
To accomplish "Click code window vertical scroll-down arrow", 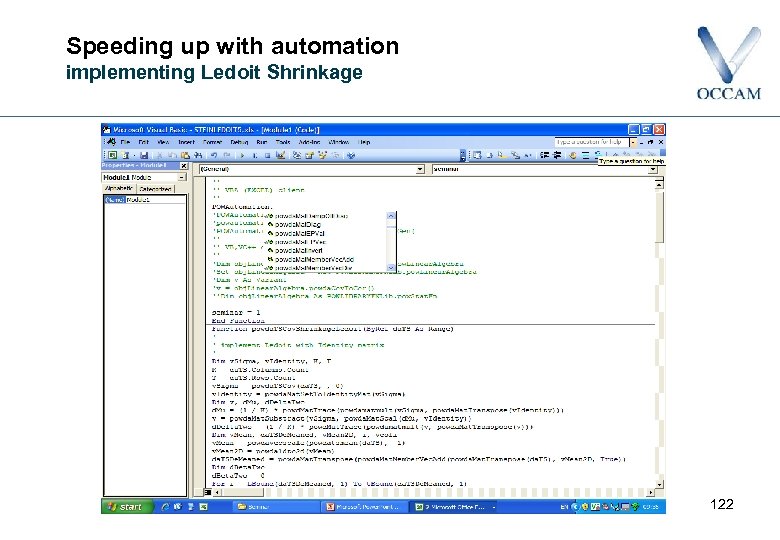I will tap(659, 484).
